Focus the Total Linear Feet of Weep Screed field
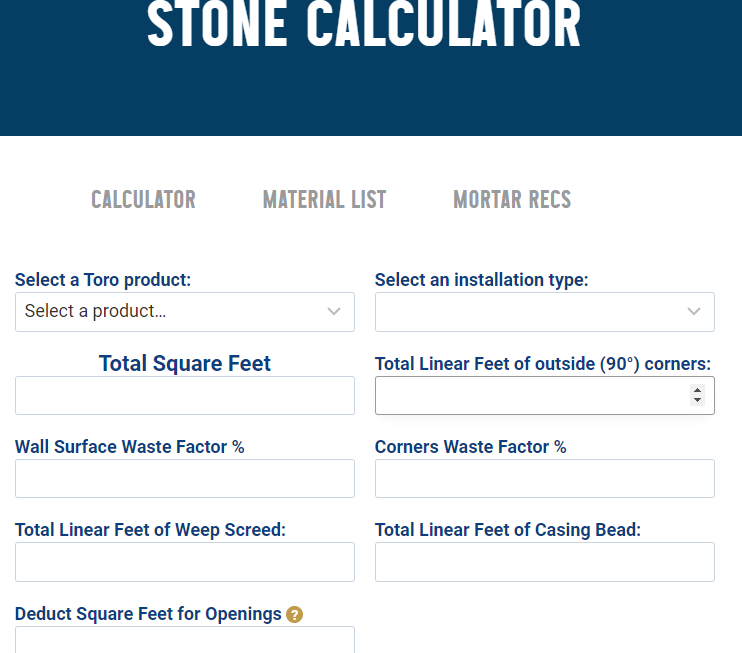The width and height of the screenshot is (742, 653). coord(185,562)
